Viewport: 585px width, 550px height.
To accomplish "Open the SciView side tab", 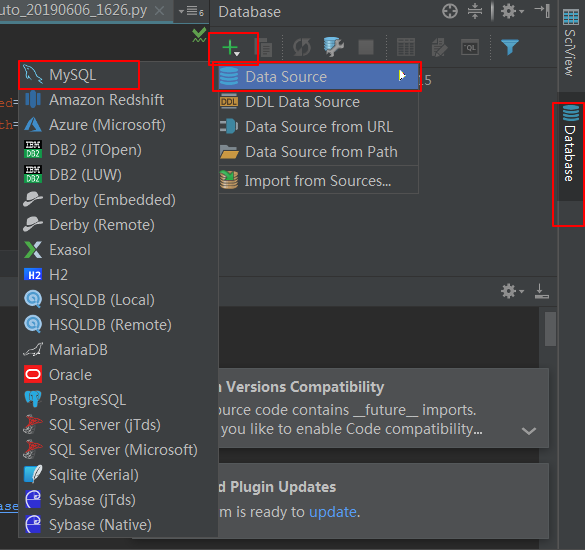I will coord(570,43).
